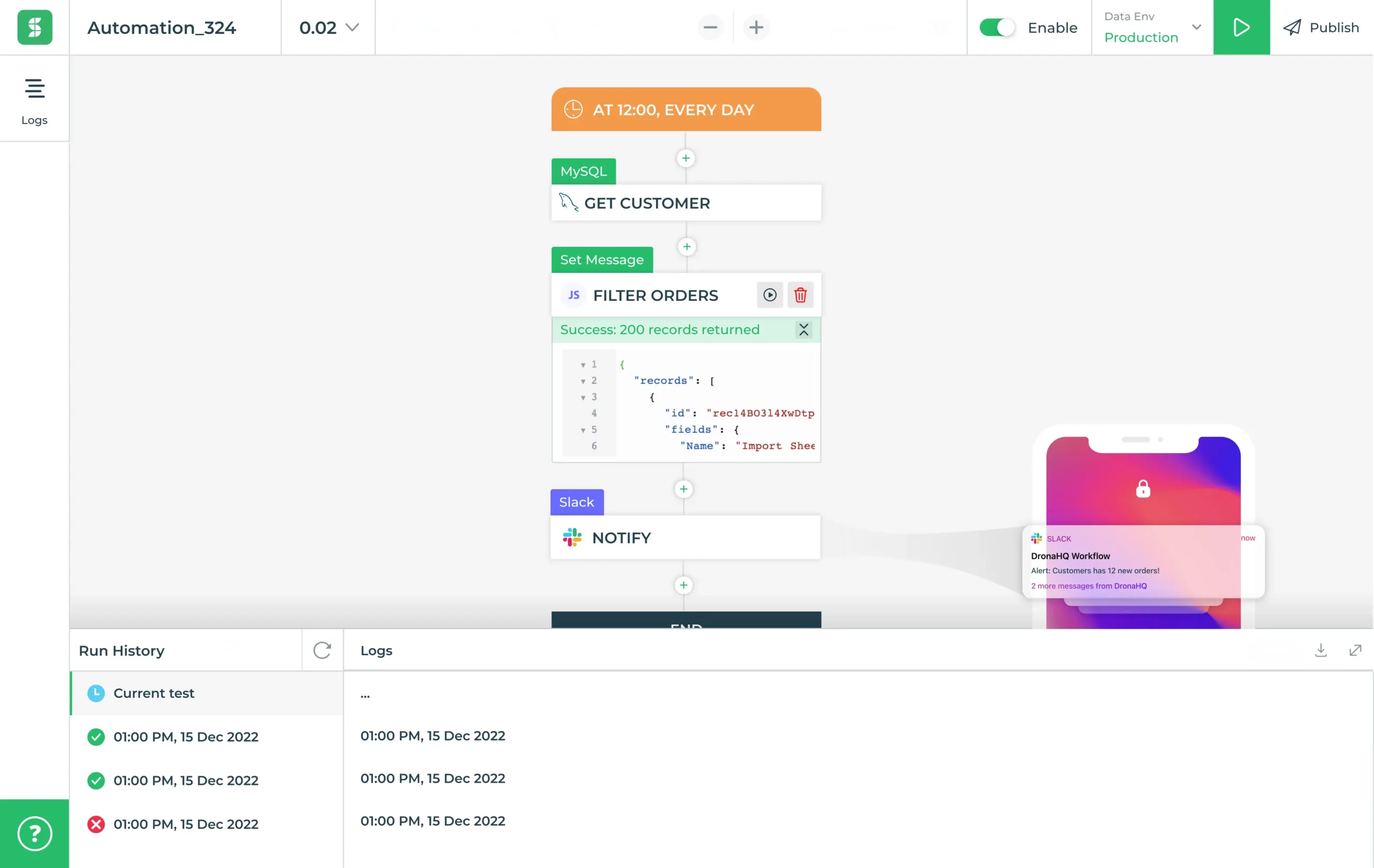Click the green play run button
Screen dimensions: 1374x868
pos(1241,27)
